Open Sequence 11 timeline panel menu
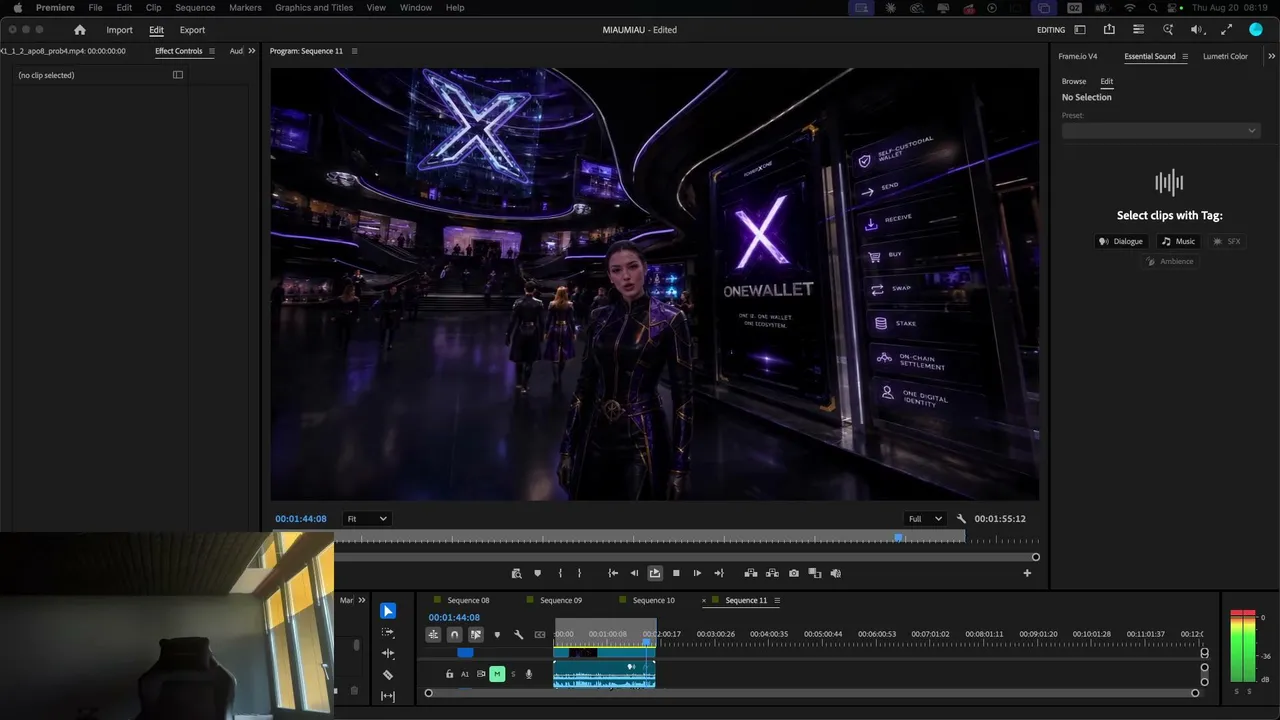The width and height of the screenshot is (1280, 720). point(777,601)
